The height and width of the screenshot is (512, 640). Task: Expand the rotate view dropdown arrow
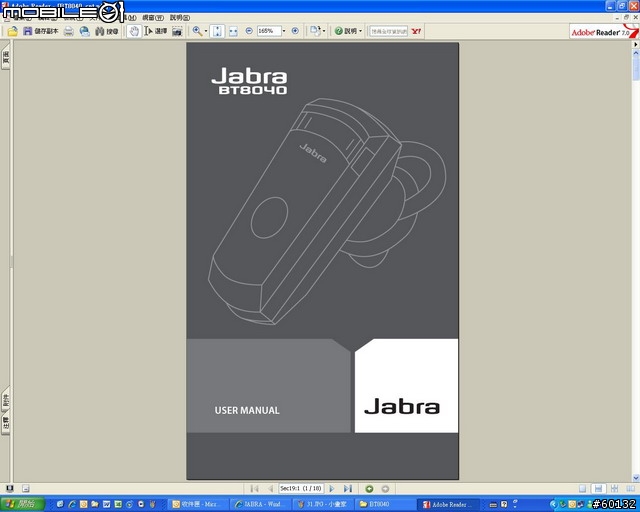click(324, 31)
